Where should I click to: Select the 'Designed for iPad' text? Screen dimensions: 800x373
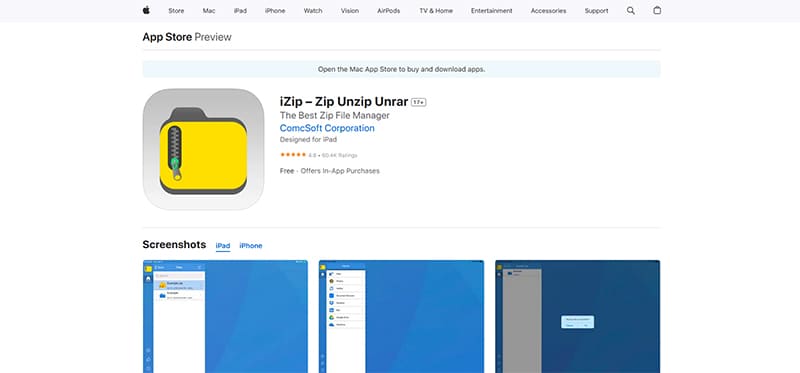(308, 139)
